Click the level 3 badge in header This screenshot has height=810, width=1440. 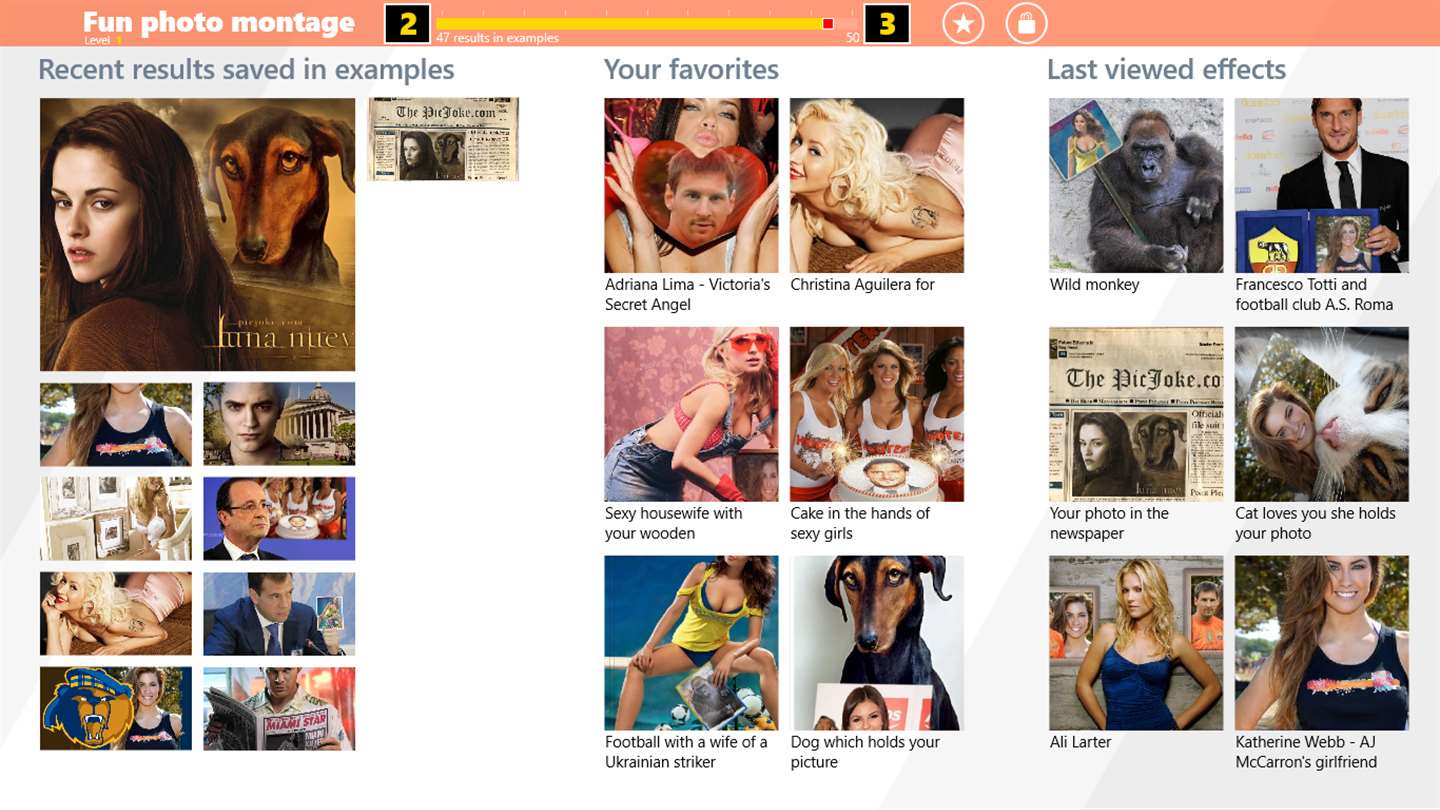coord(887,24)
